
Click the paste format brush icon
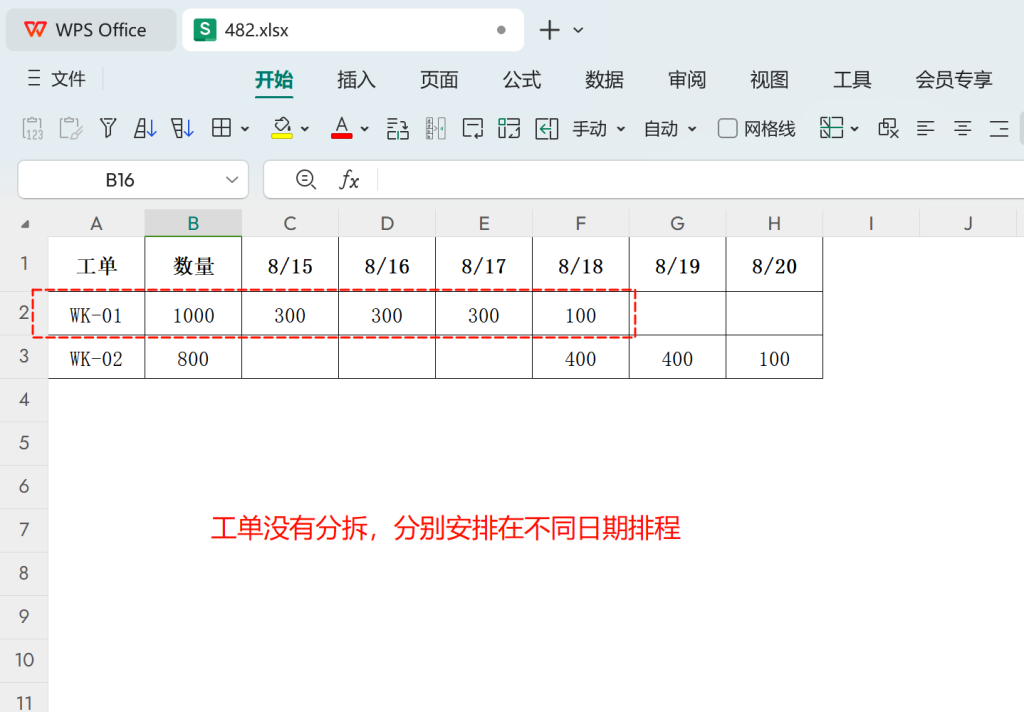71,128
